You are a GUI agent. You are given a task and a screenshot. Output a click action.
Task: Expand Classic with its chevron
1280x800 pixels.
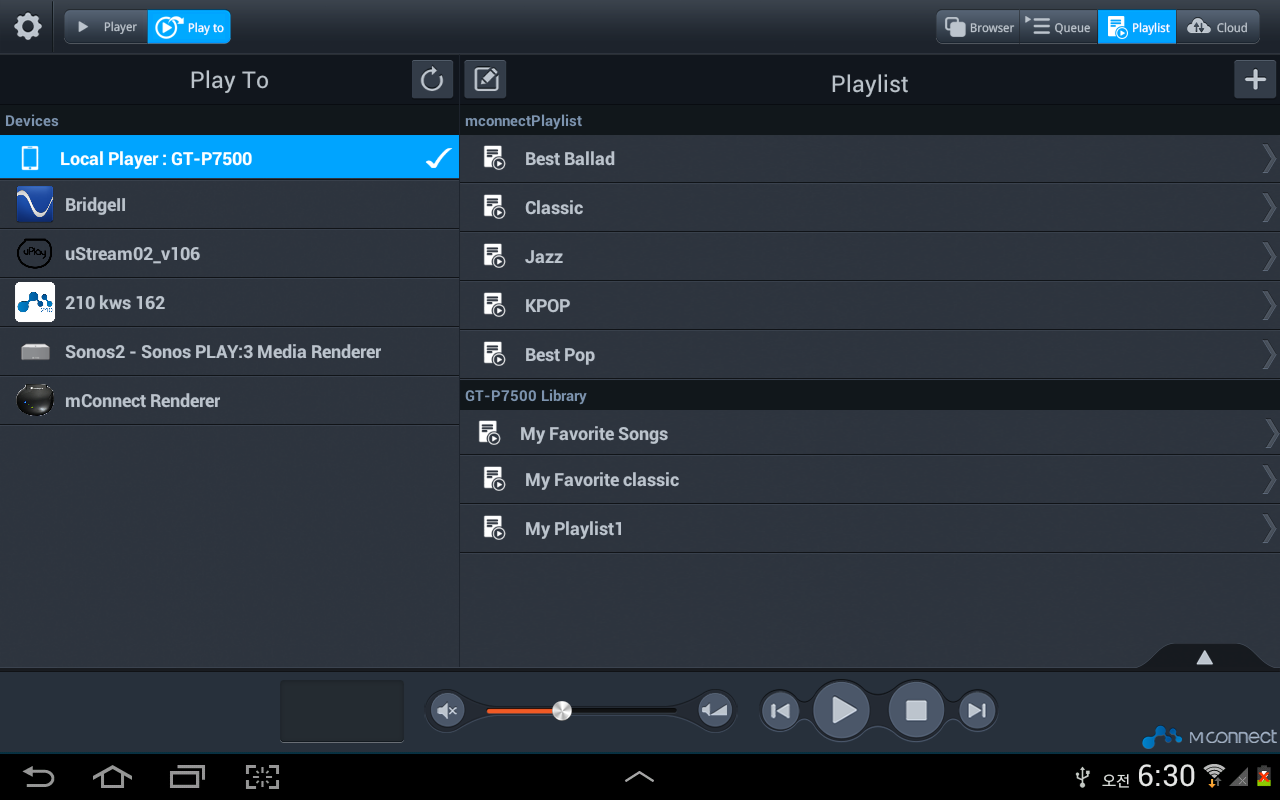coord(1269,207)
